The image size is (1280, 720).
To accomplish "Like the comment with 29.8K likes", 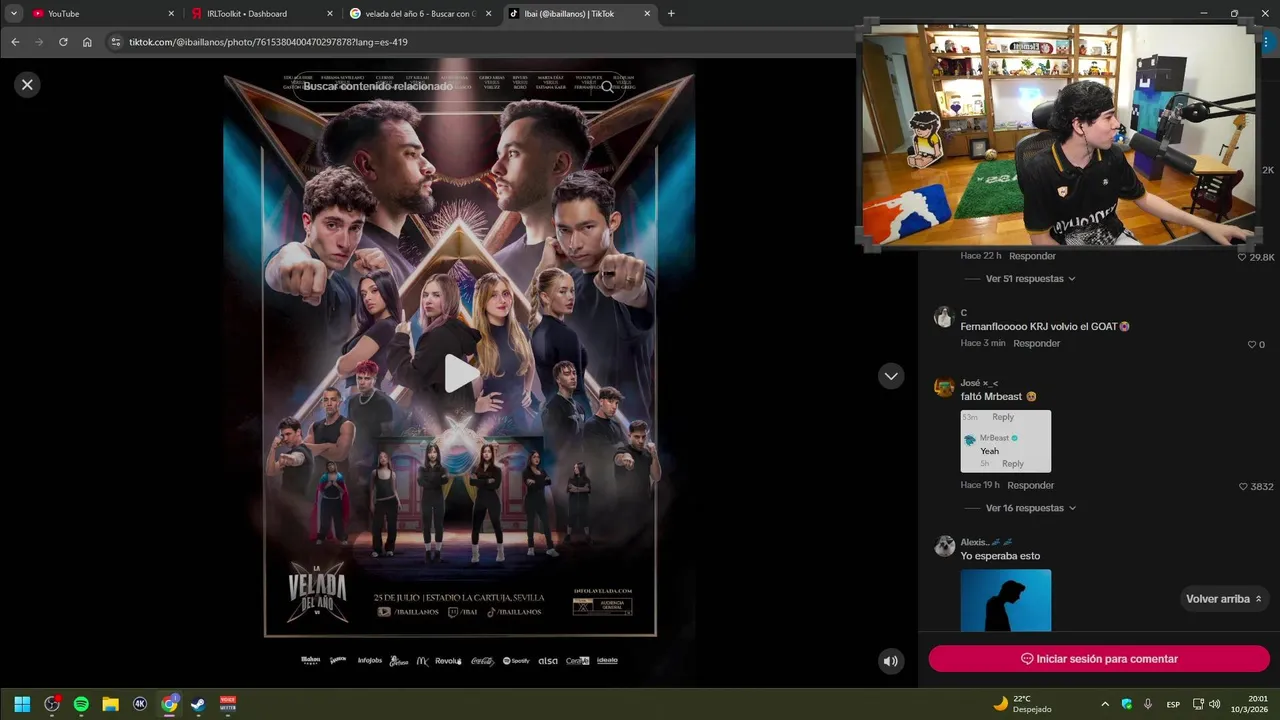I will pyautogui.click(x=1242, y=257).
